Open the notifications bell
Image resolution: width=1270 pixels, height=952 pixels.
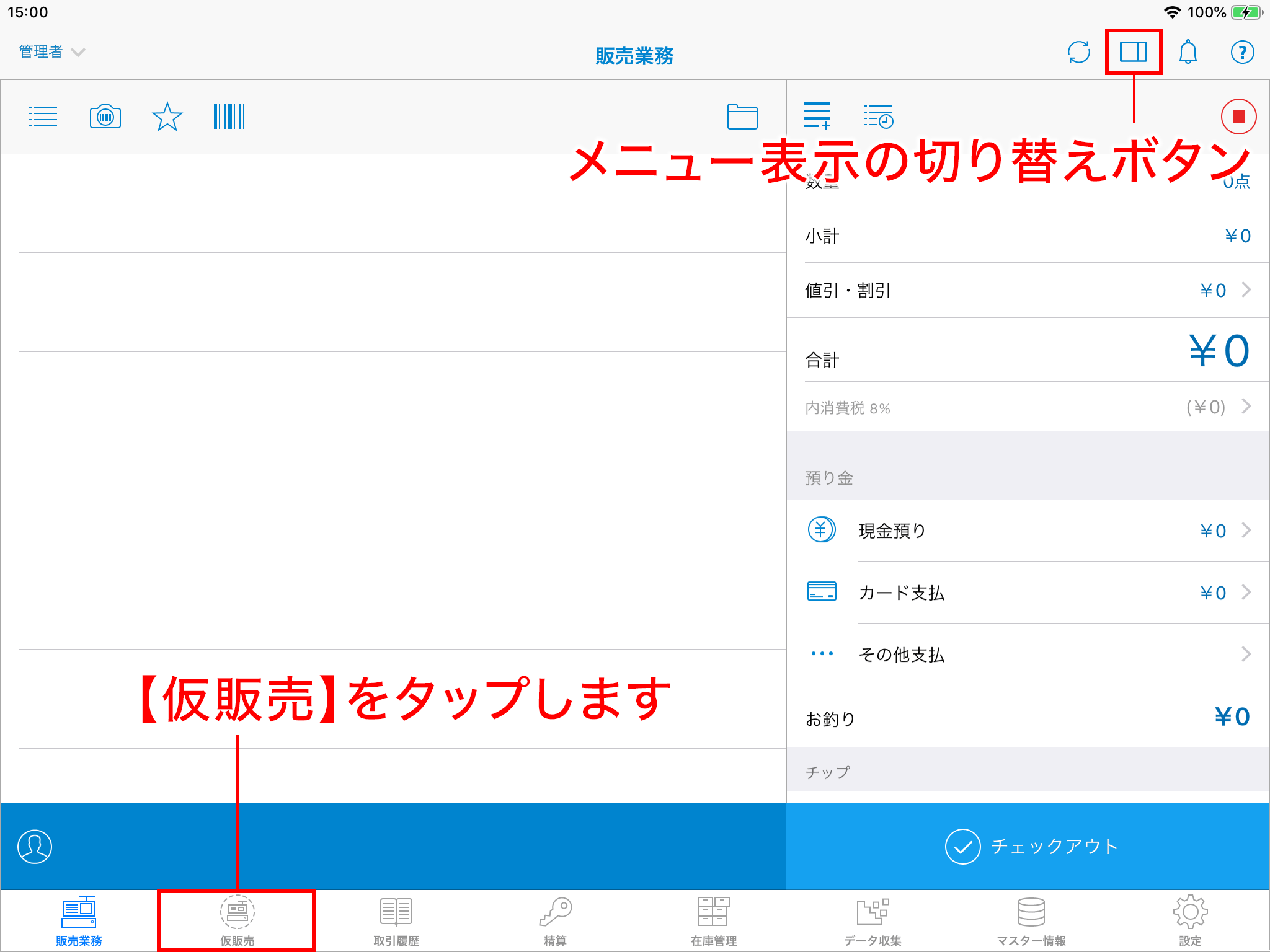click(x=1188, y=52)
